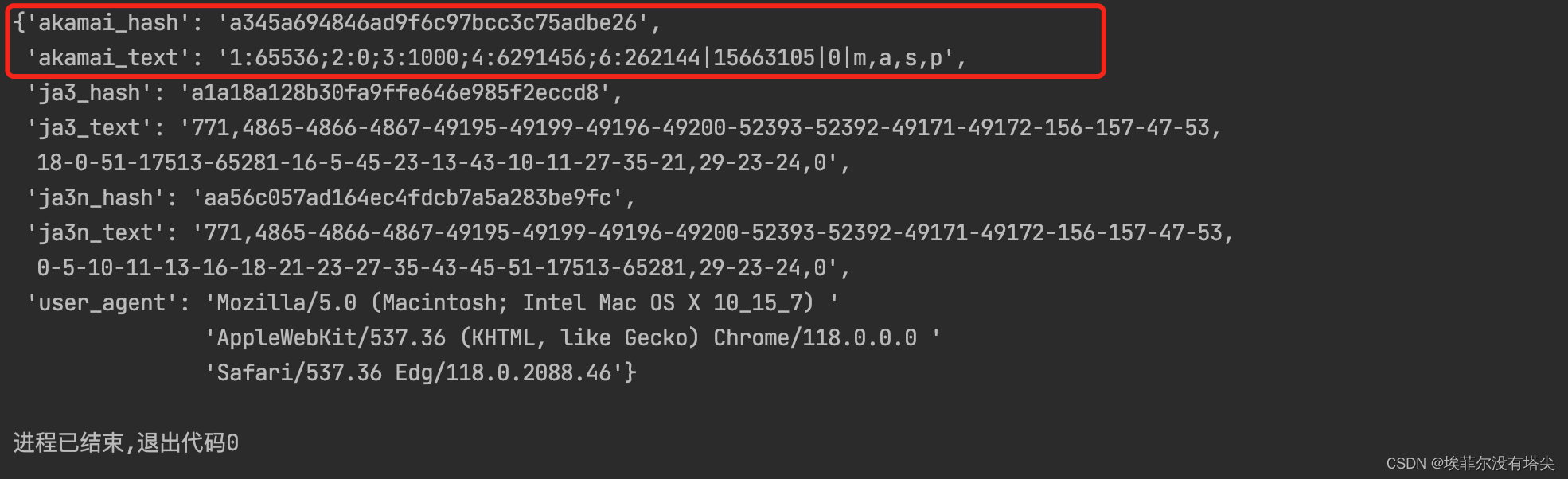Viewport: 1568px width, 479px height.
Task: Click the 'ja3n_text' key text
Action: (96, 233)
